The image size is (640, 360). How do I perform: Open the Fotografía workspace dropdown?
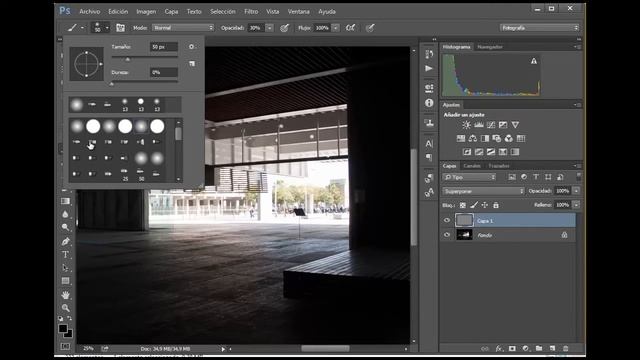540,28
